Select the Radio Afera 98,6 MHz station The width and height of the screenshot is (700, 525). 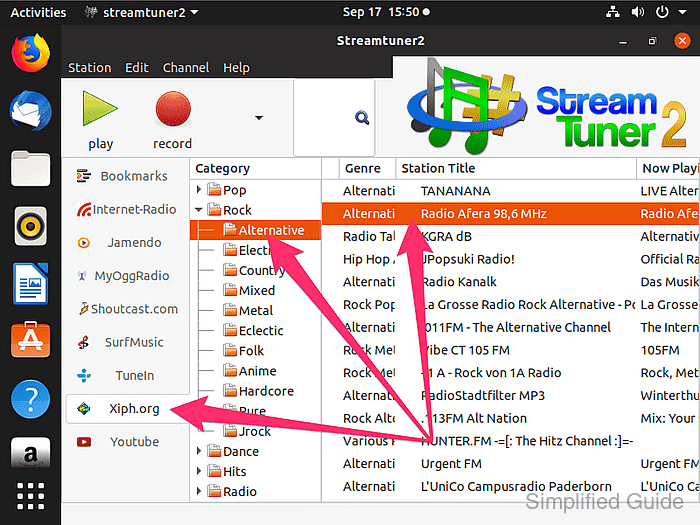(x=511, y=214)
